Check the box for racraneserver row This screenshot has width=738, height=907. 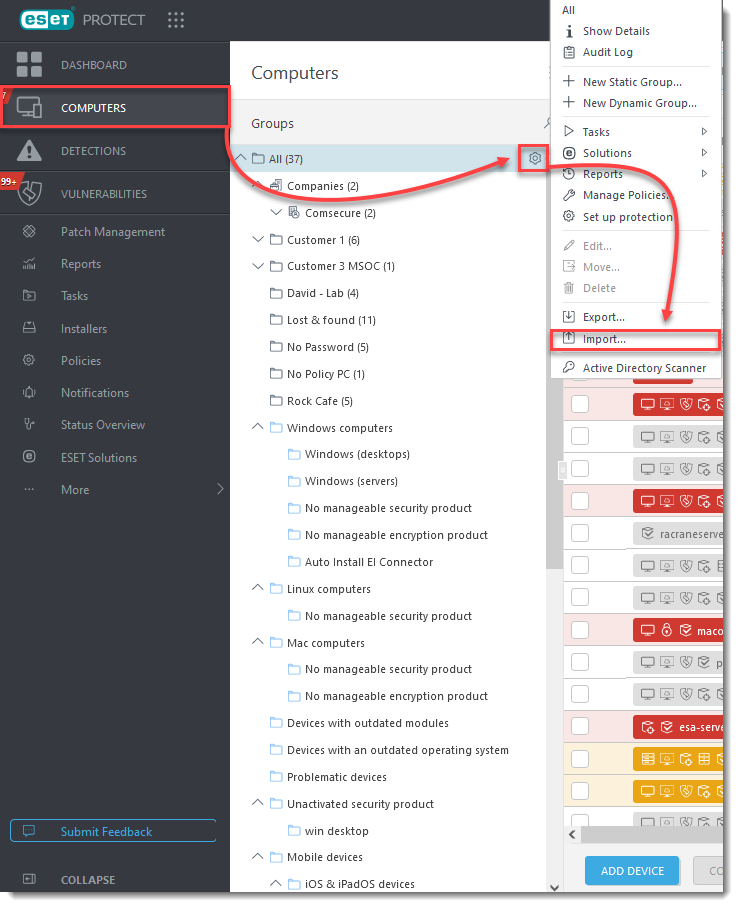pyautogui.click(x=580, y=533)
